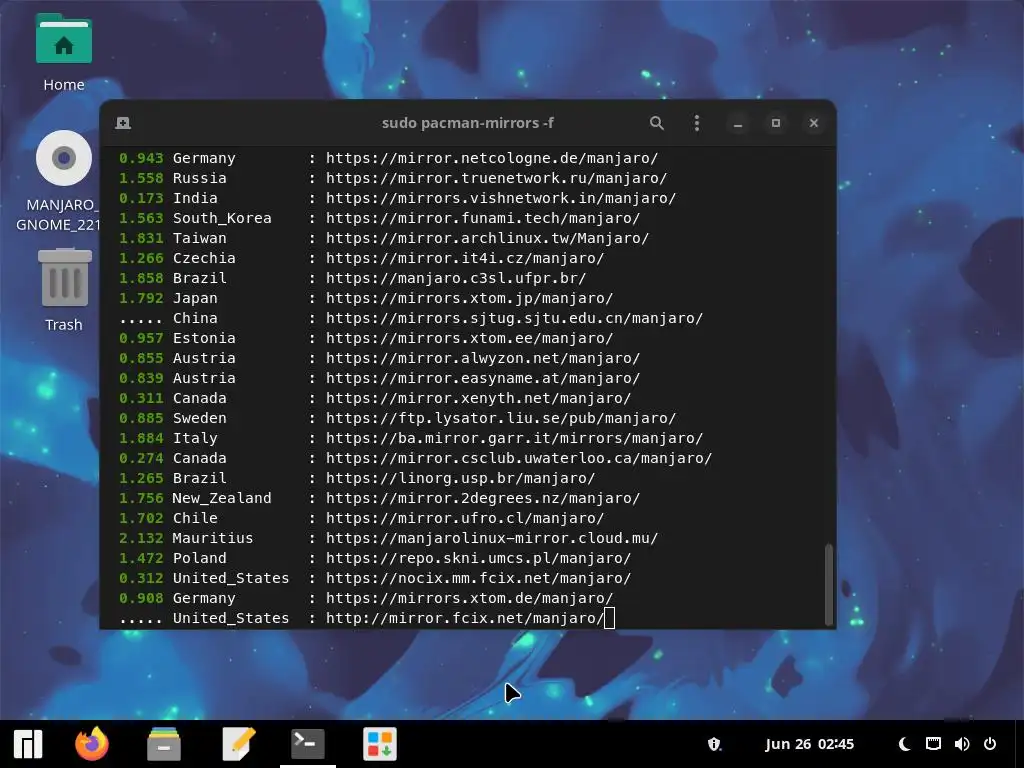Click the garr.it Italy mirror URL
The width and height of the screenshot is (1024, 768).
pos(515,438)
